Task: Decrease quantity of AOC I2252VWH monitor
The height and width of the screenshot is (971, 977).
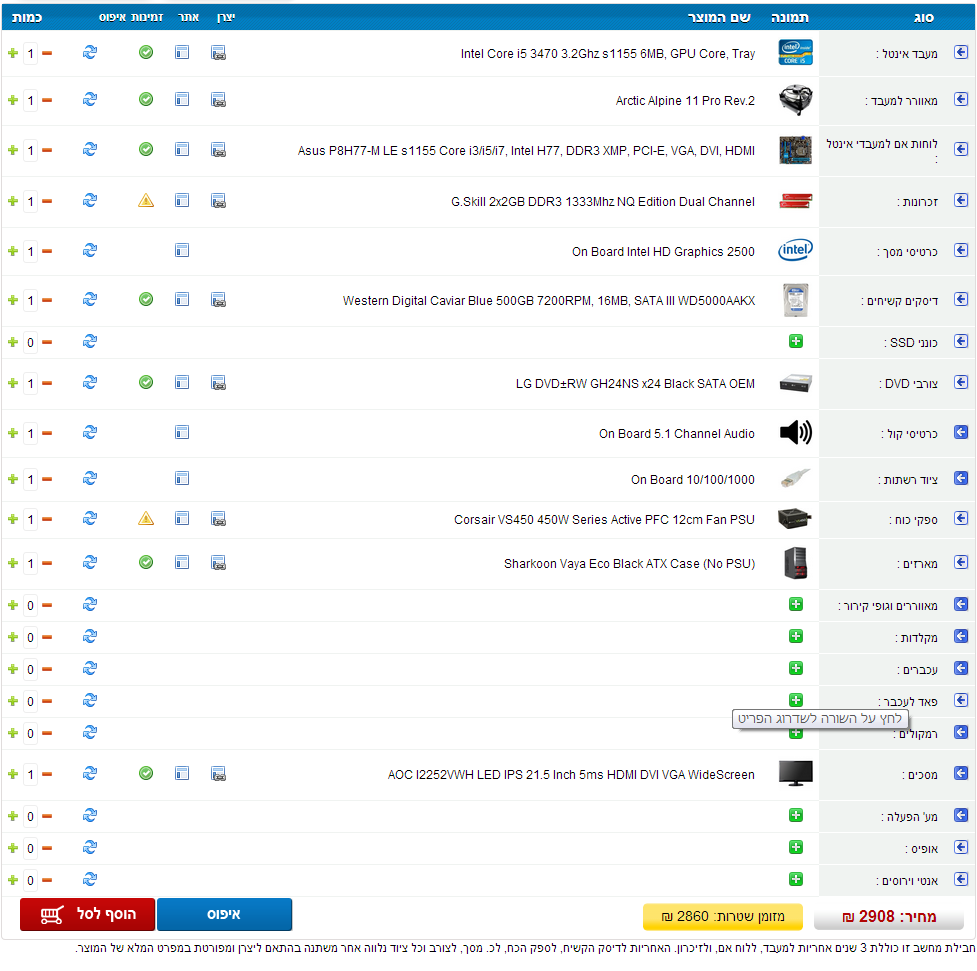Action: click(x=47, y=774)
